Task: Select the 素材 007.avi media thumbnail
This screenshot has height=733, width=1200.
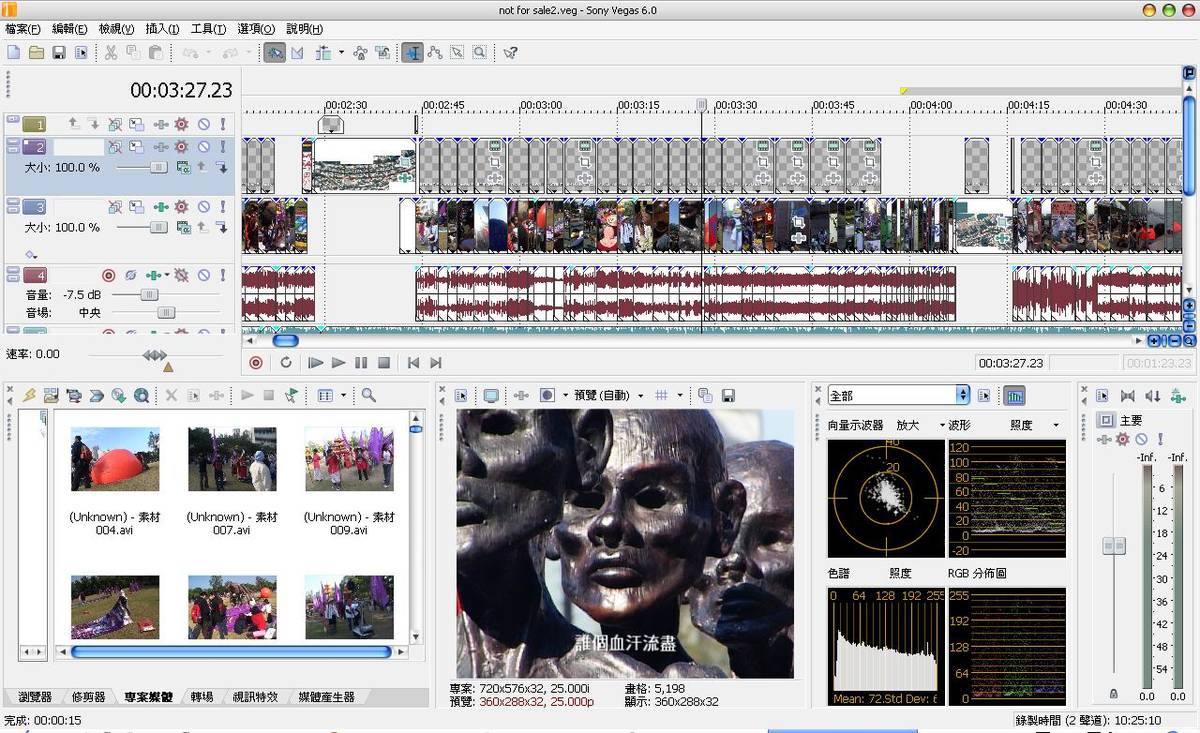Action: pos(231,461)
